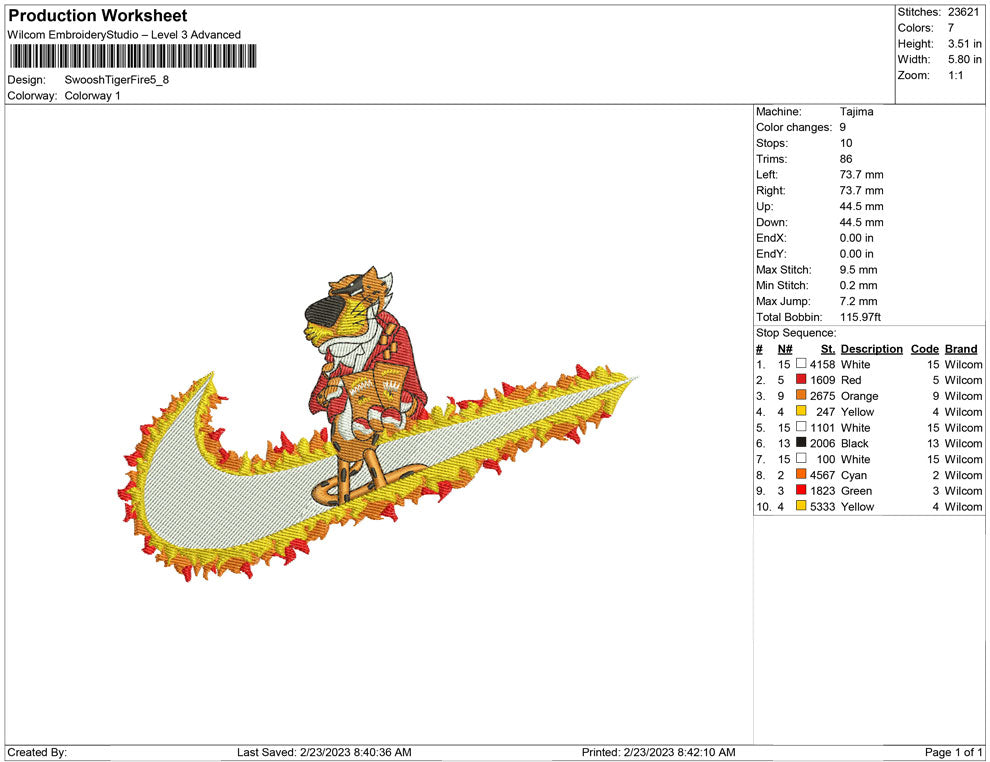This screenshot has height=762, width=990.
Task: Click the black swatch for stop 6 (2006)
Action: 801,443
